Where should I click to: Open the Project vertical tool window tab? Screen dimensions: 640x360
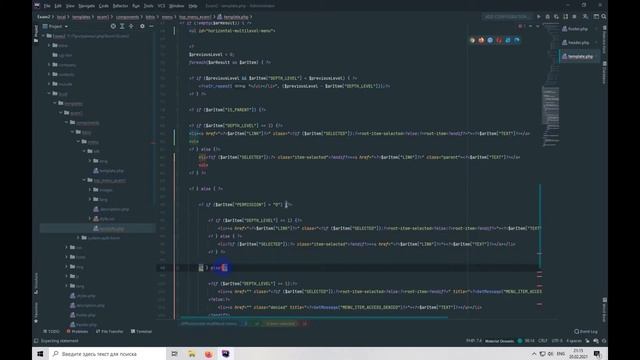pos(36,33)
